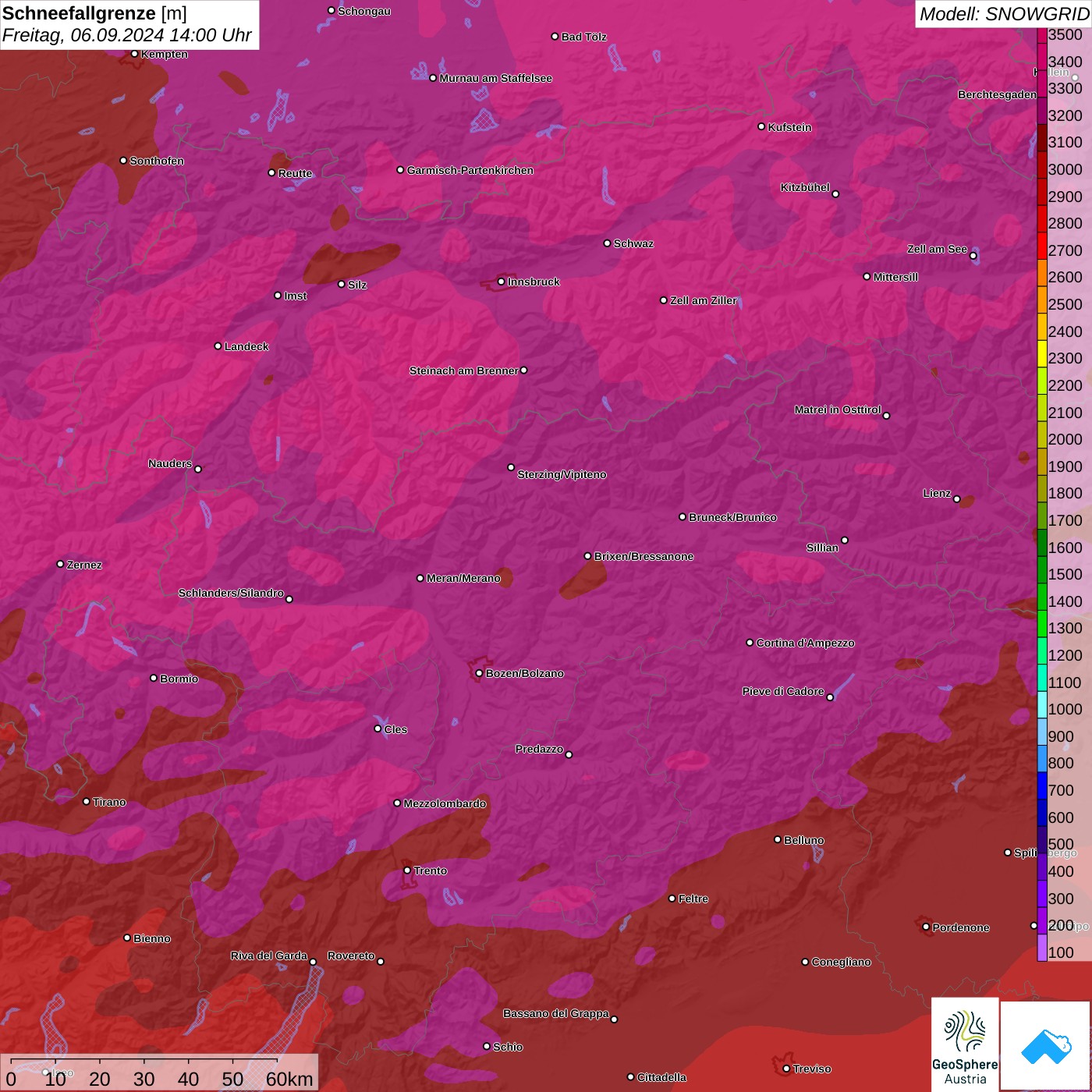Click the Conegliano label
This screenshot has height=1092, width=1092.
tap(841, 962)
